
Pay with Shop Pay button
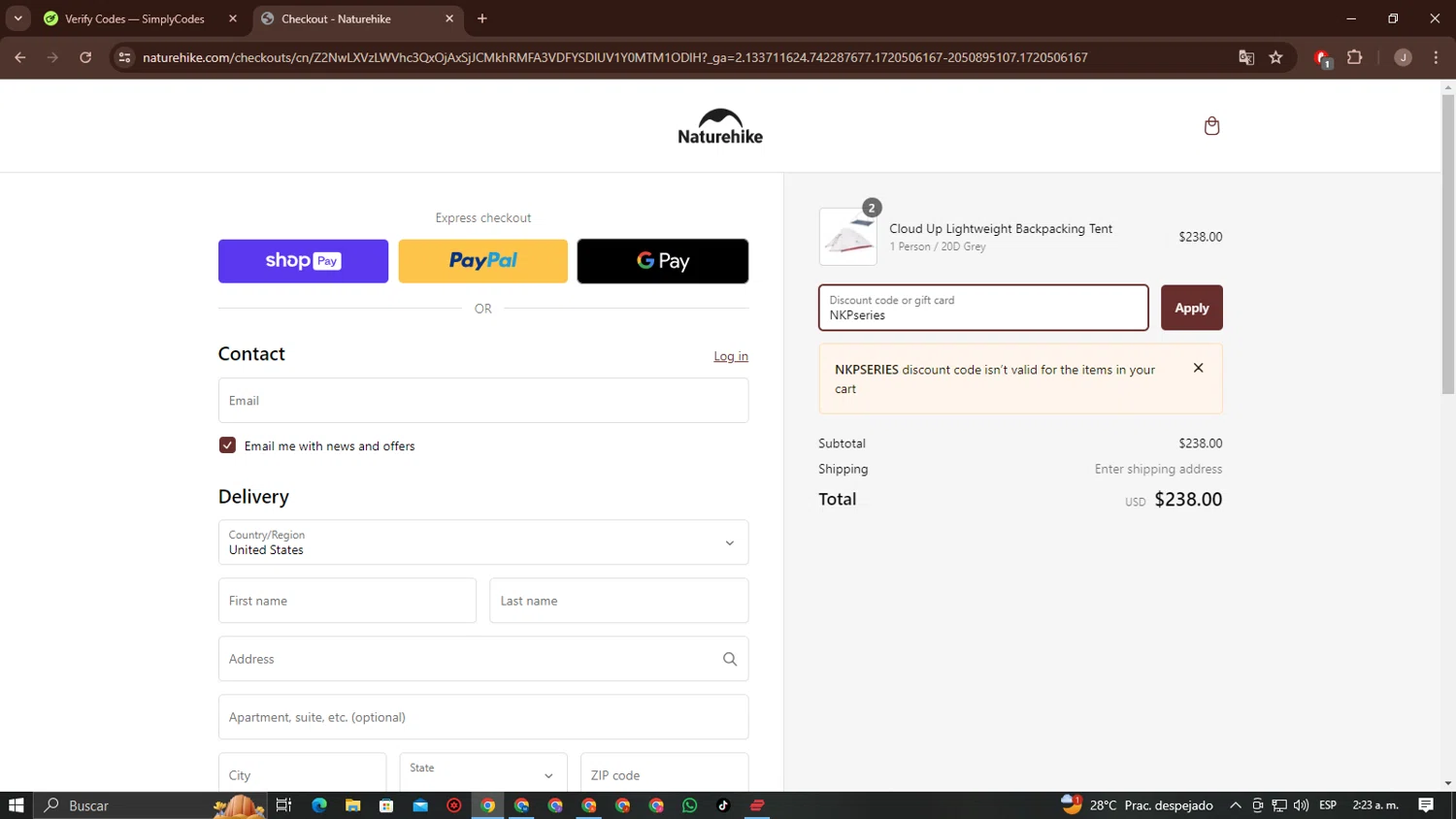pos(303,261)
